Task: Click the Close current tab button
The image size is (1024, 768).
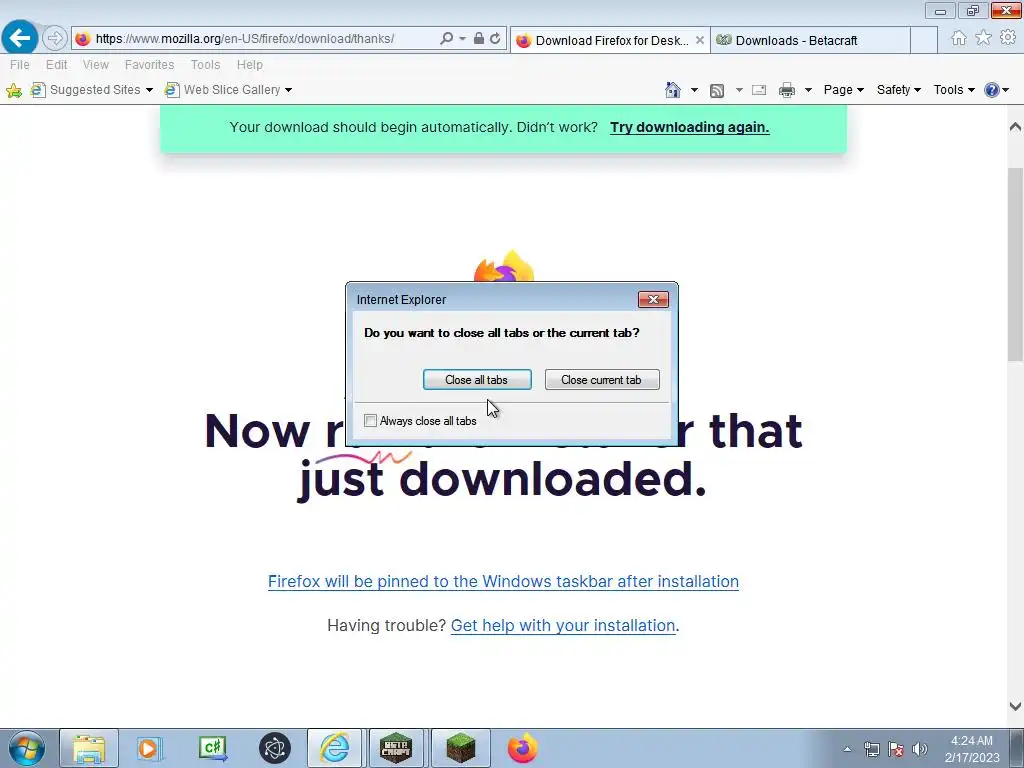Action: pyautogui.click(x=601, y=379)
